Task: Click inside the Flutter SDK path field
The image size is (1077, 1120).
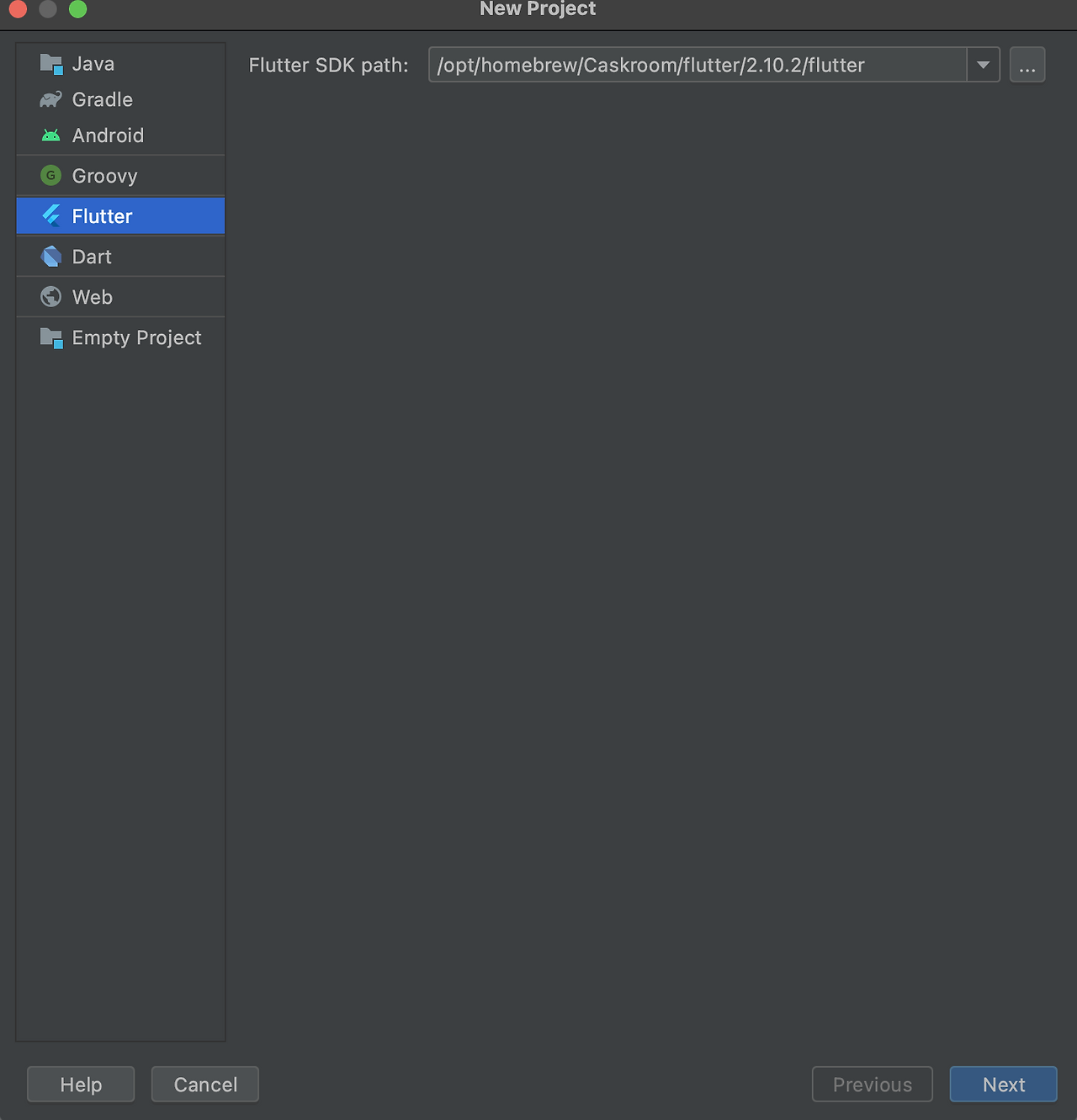Action: tap(698, 65)
